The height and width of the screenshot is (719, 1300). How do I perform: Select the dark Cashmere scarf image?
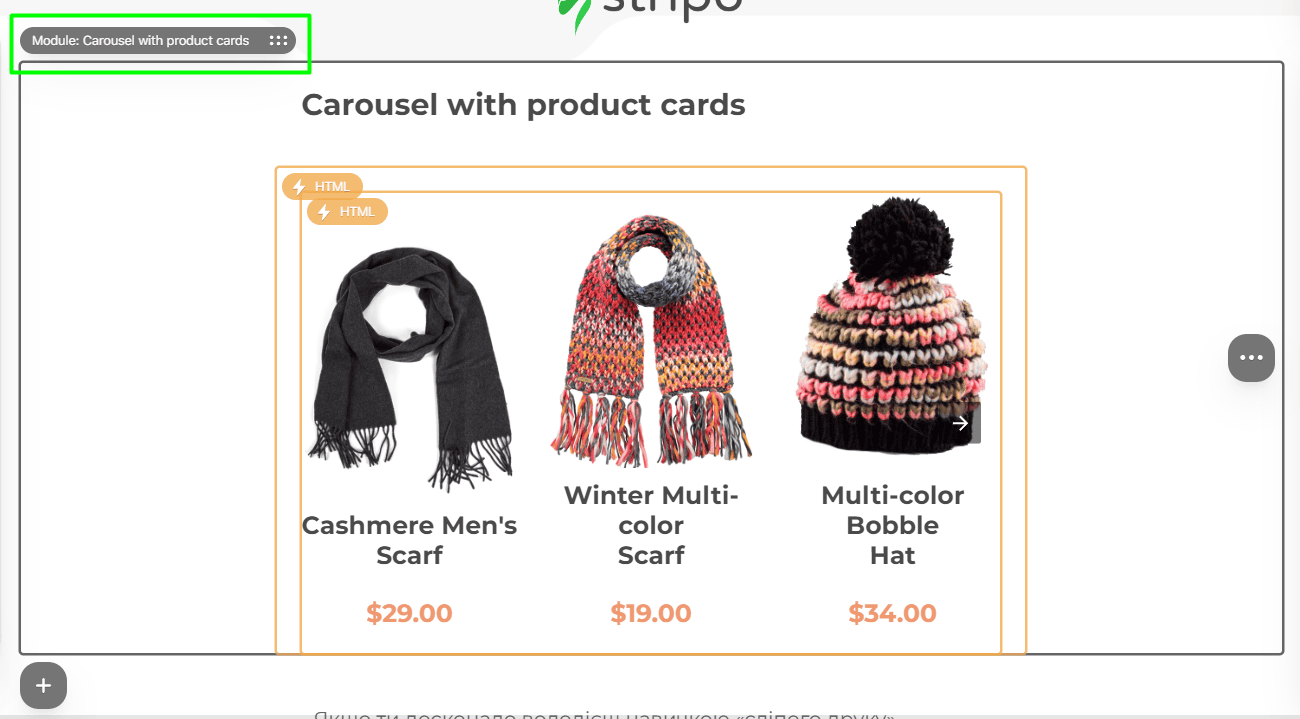(410, 369)
